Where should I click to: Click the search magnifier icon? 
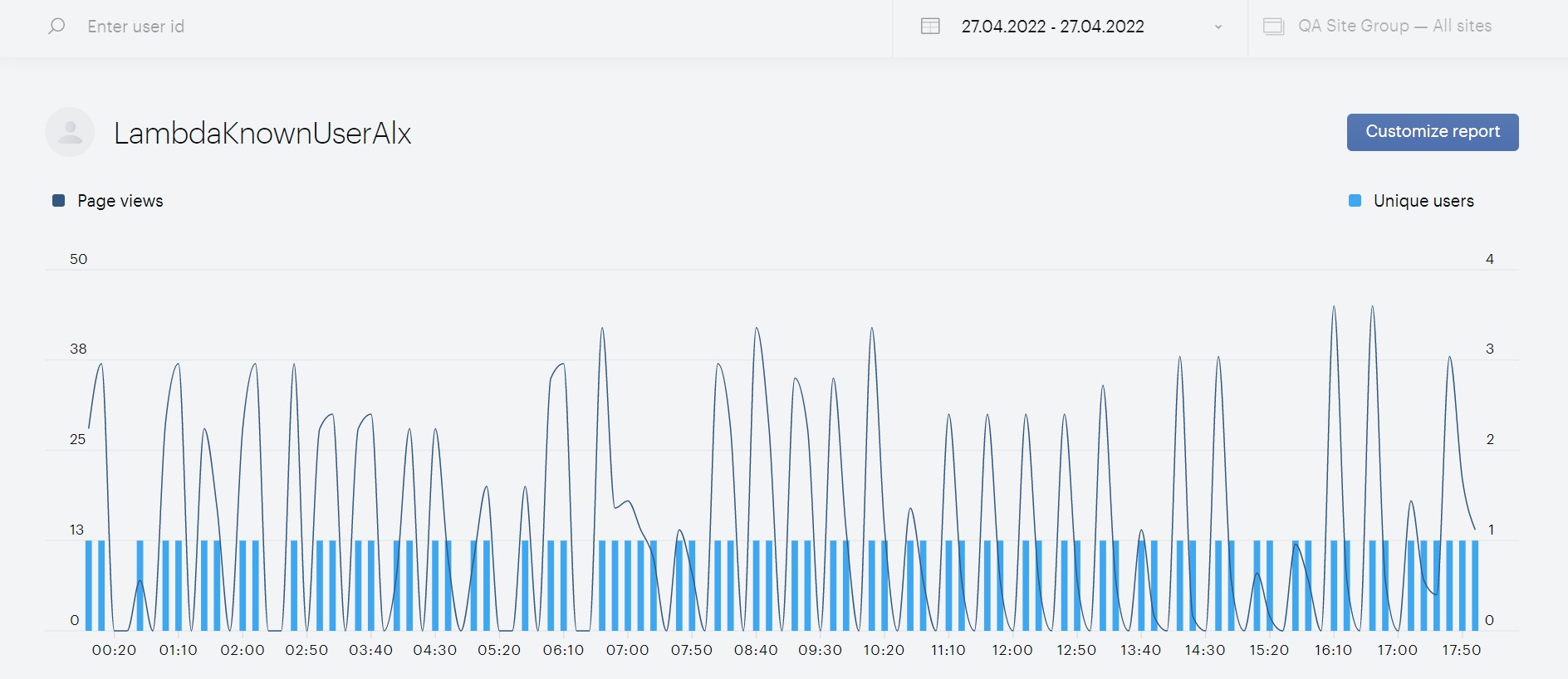56,27
